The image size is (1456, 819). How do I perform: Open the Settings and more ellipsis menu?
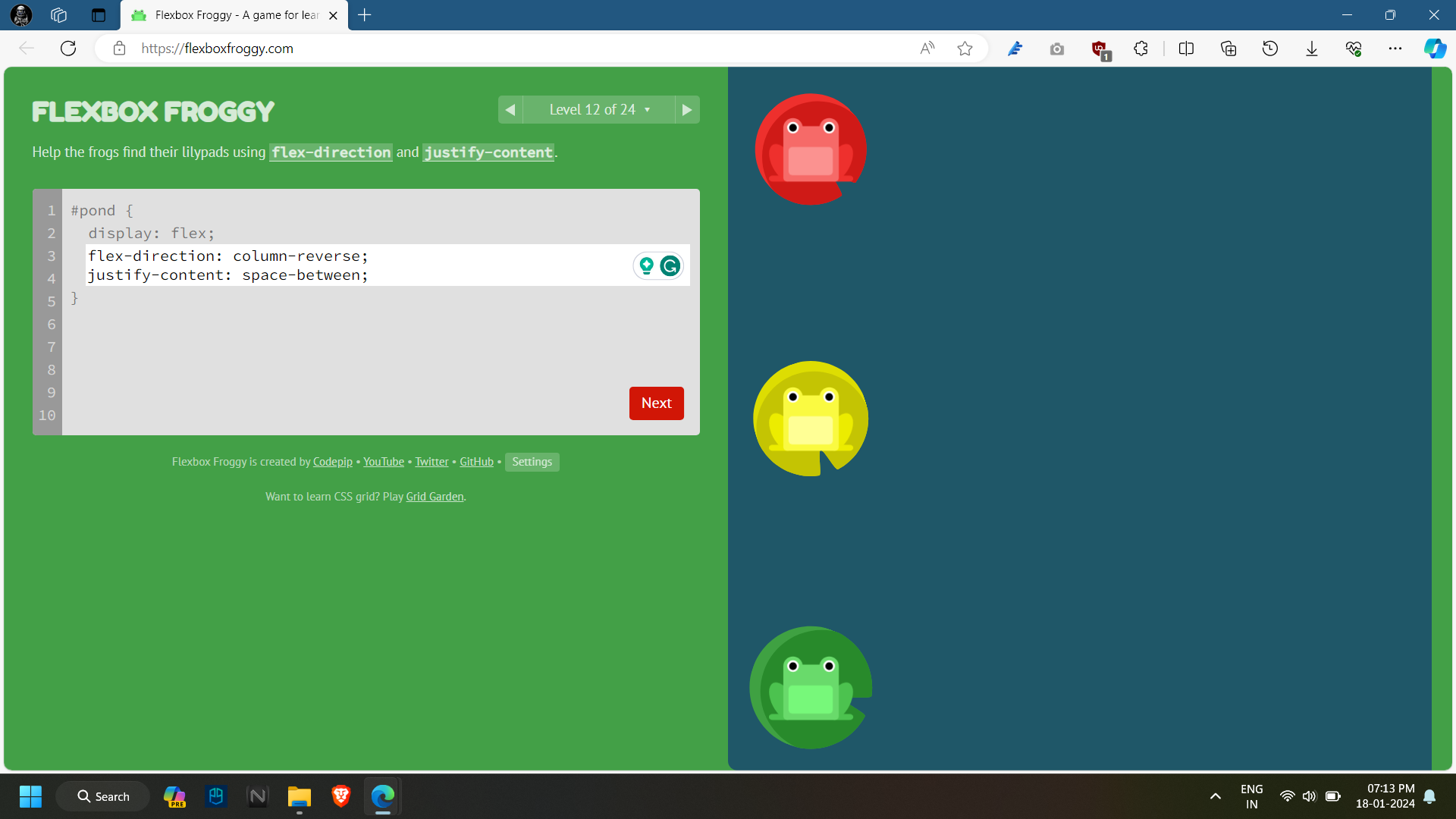point(1395,49)
